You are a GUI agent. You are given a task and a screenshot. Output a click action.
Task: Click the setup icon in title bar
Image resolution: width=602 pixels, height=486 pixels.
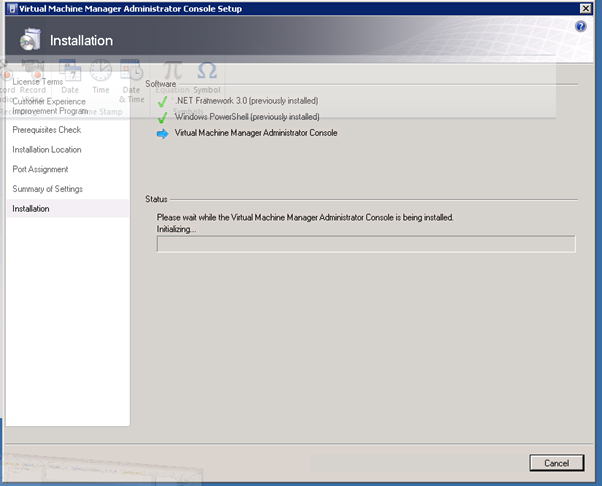(12, 8)
